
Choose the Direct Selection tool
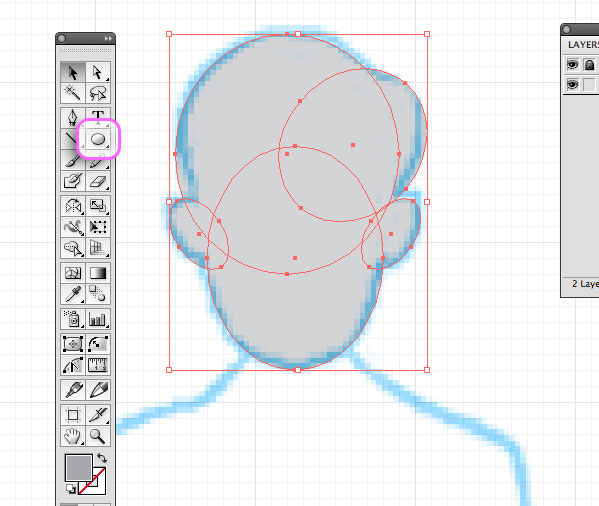click(98, 72)
